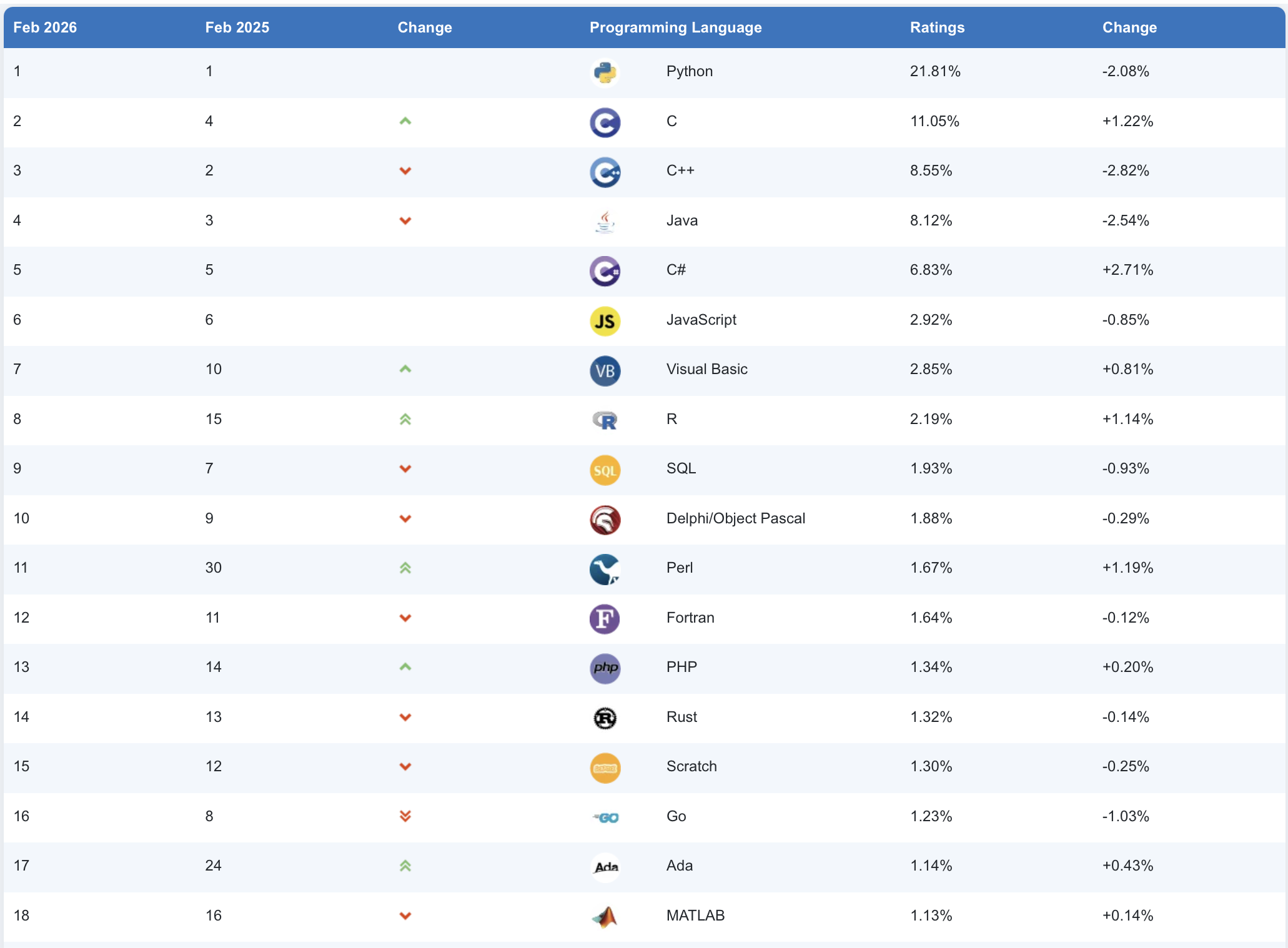Screen dimensions: 1288x948
Task: Click the green up arrow for C
Action: (x=405, y=121)
